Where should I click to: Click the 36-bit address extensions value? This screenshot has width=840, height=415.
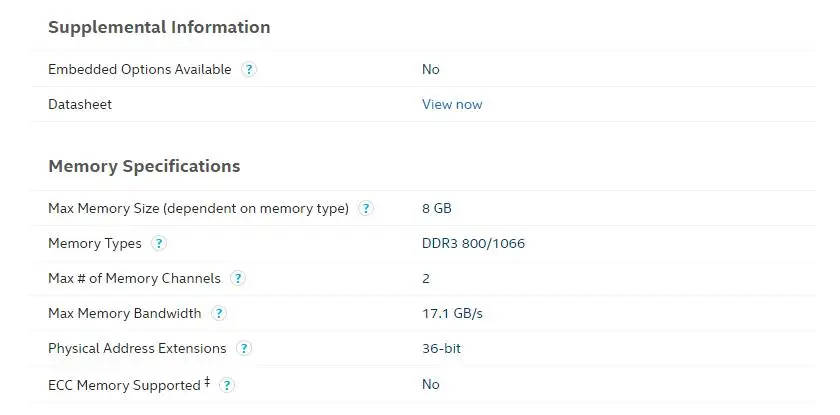point(441,348)
